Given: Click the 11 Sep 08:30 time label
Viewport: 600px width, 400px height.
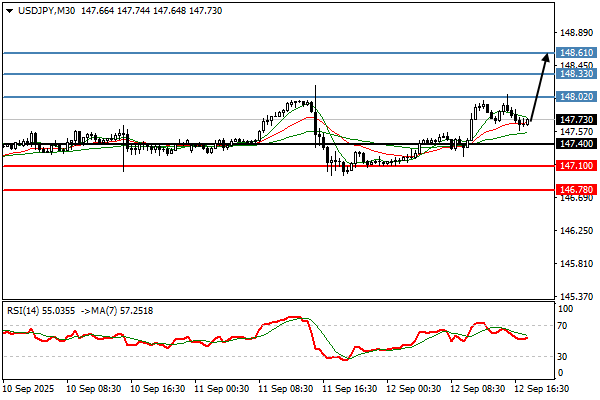Looking at the screenshot, I should pyautogui.click(x=285, y=389).
